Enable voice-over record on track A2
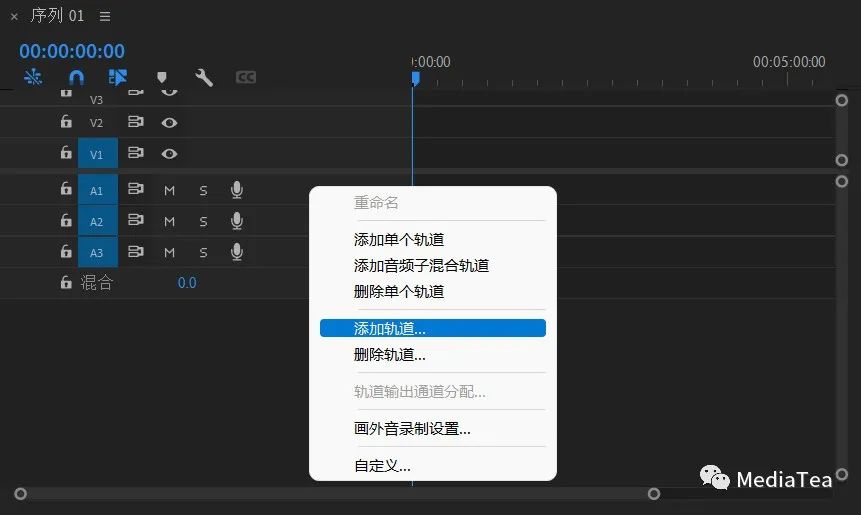Image resolution: width=861 pixels, height=515 pixels. click(237, 221)
